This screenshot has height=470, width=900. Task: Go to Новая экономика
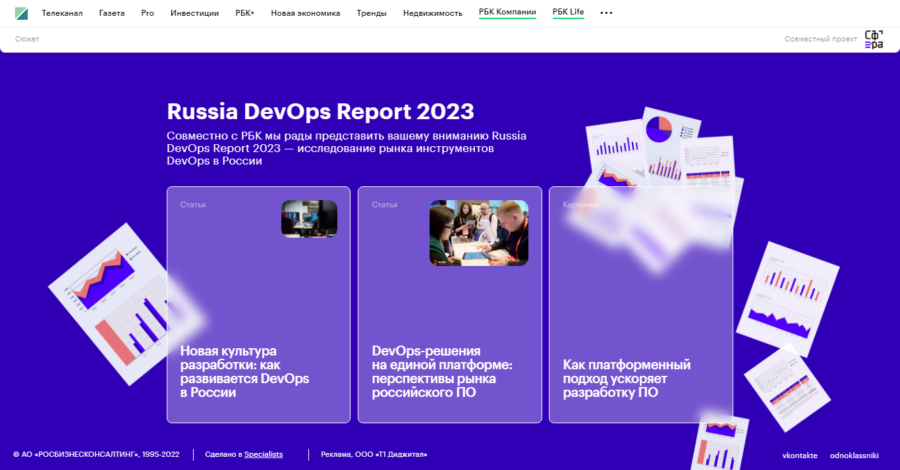305,13
